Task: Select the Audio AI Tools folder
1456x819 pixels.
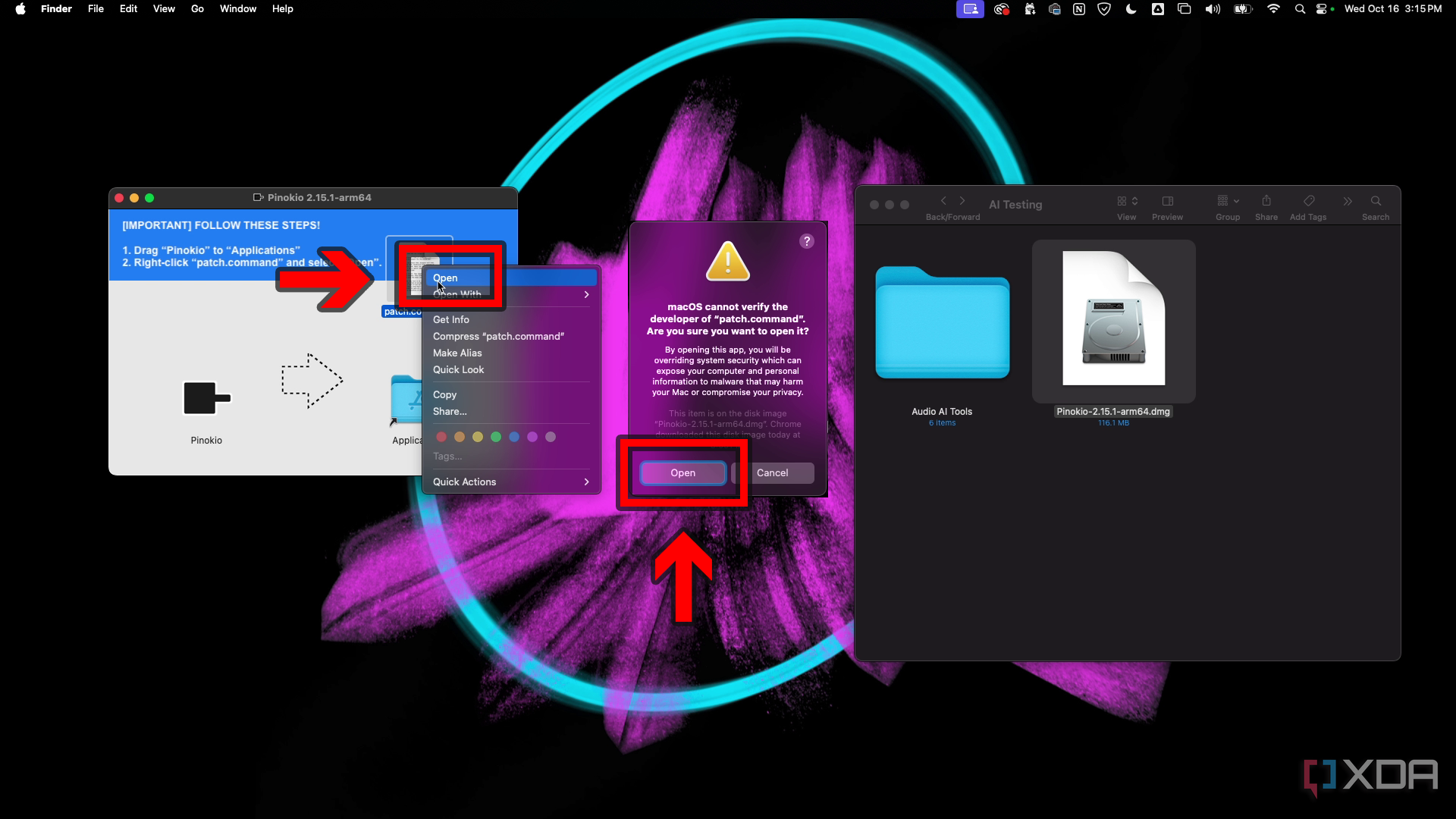Action: pos(943,322)
